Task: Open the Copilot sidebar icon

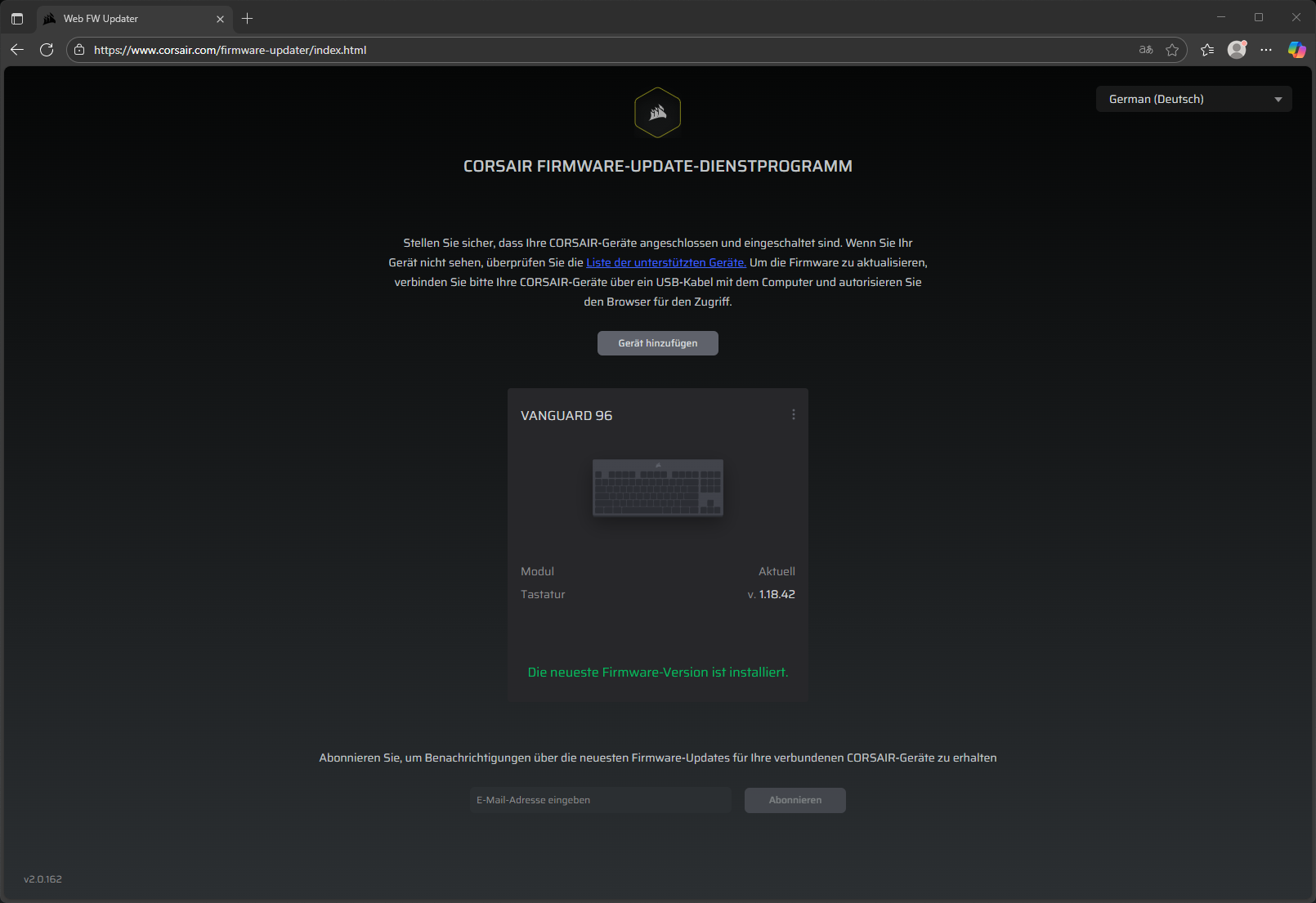Action: [1296, 50]
